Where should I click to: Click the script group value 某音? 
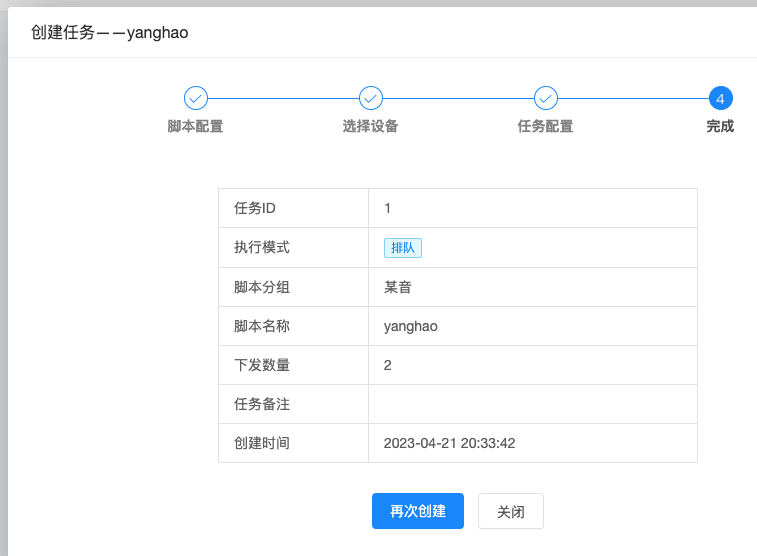point(398,287)
